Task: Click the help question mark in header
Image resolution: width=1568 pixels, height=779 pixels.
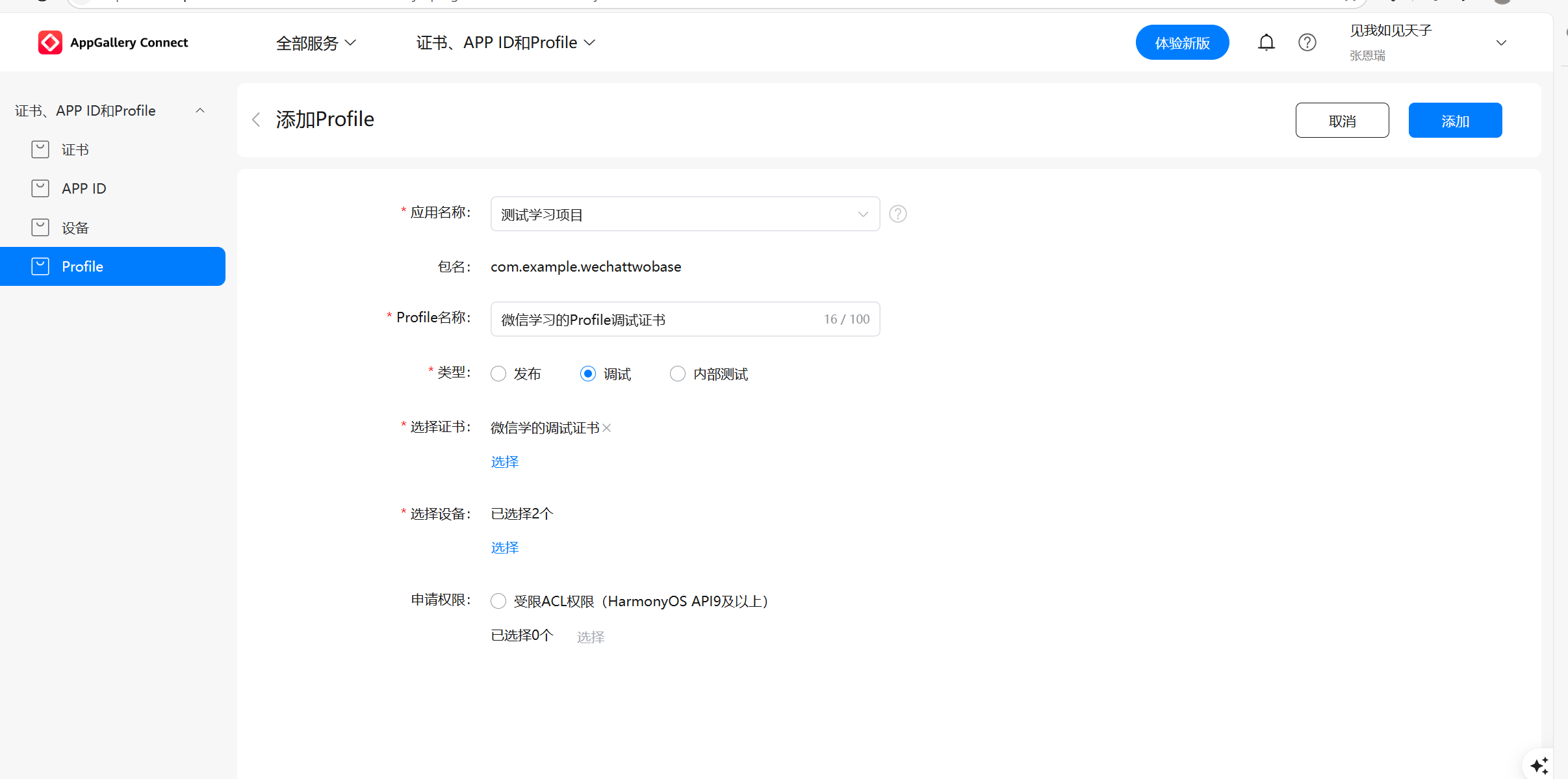Action: click(1307, 42)
